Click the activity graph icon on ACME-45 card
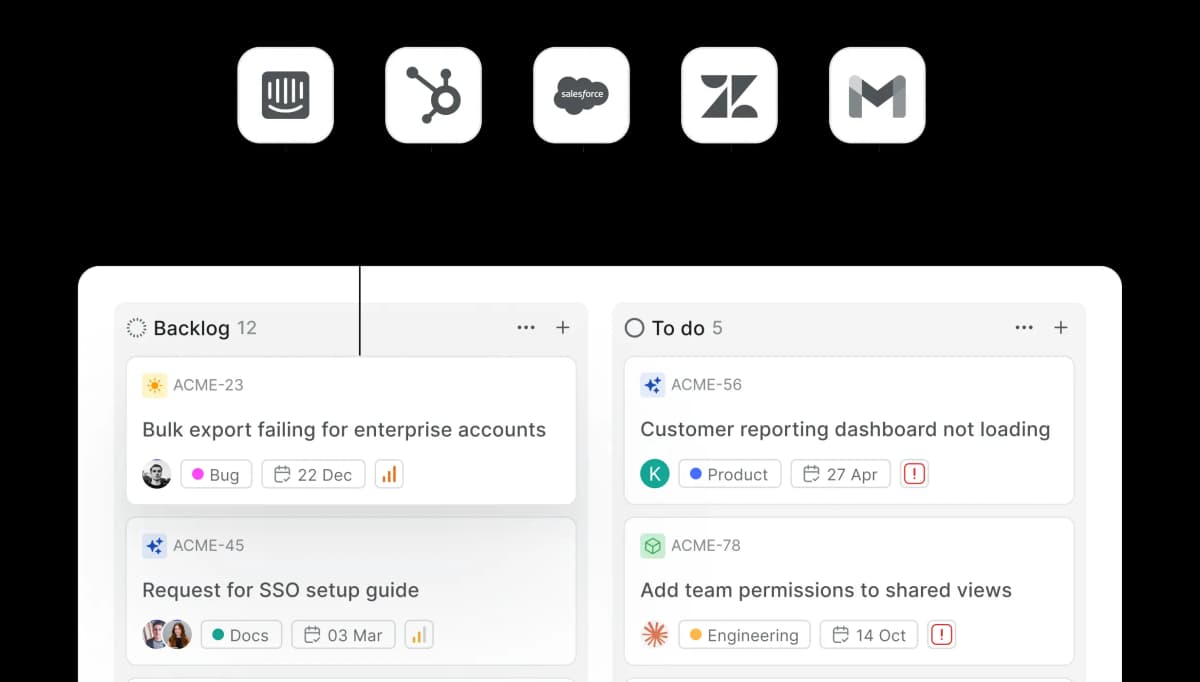The height and width of the screenshot is (682, 1200). [x=418, y=634]
